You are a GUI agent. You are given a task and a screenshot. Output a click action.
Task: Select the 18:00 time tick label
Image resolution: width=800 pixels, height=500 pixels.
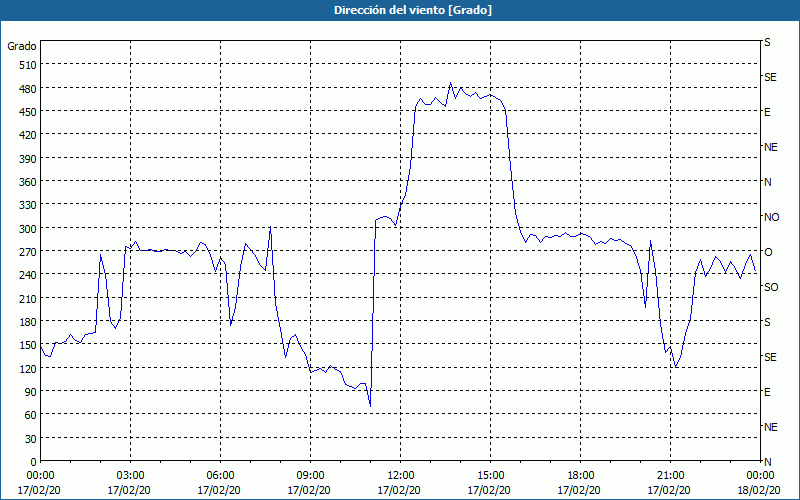click(x=580, y=476)
